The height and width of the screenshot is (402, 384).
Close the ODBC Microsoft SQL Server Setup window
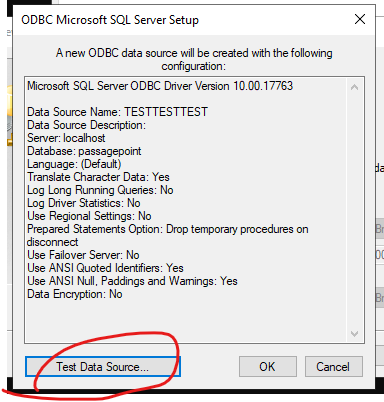coord(360,19)
